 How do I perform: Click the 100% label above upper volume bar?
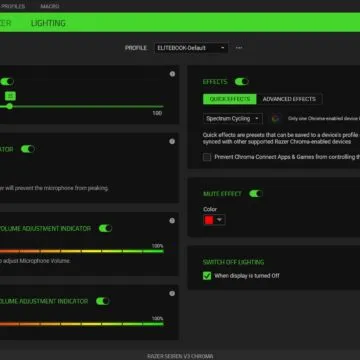click(158, 246)
